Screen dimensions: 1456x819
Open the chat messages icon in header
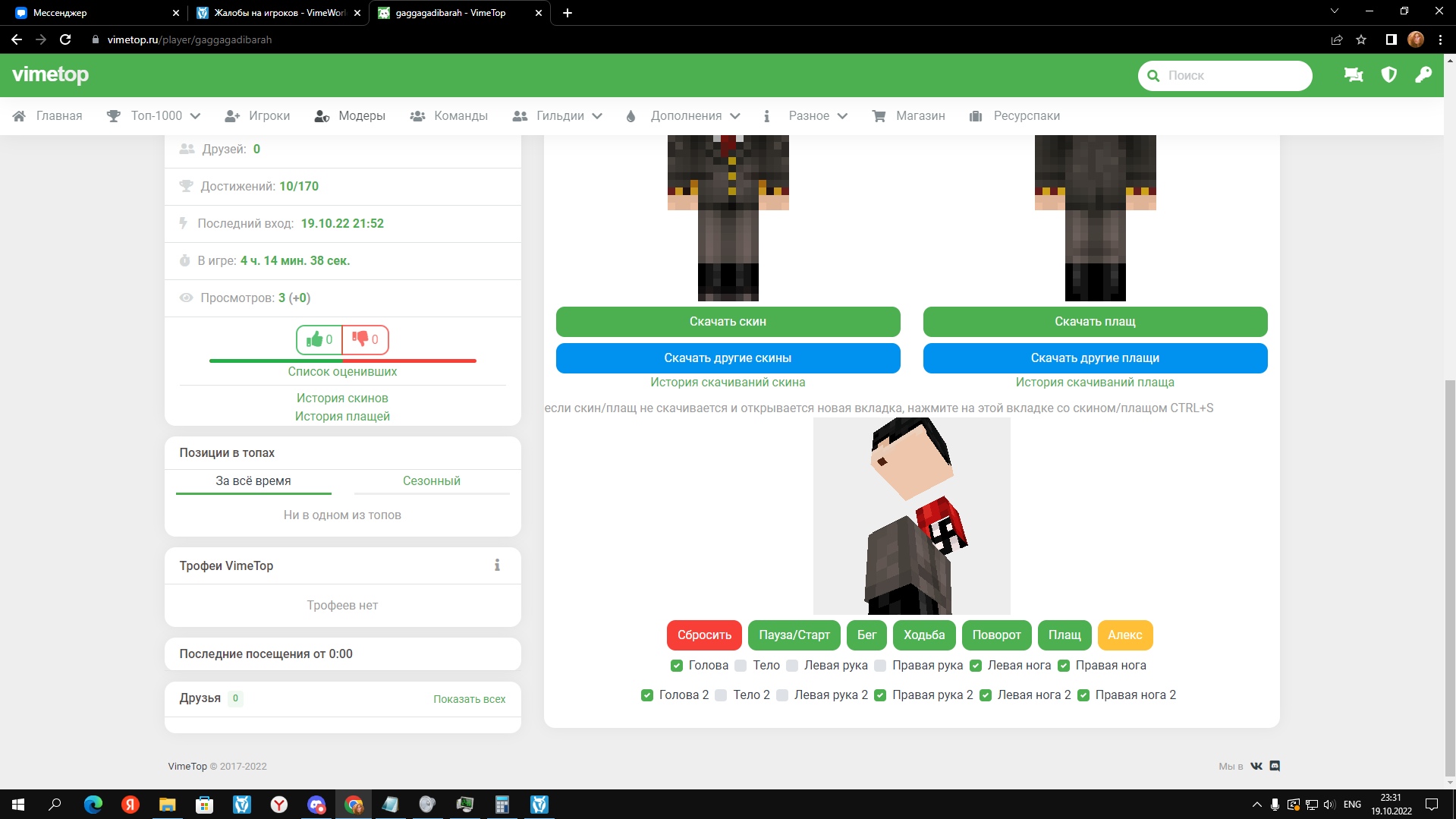pos(1353,75)
